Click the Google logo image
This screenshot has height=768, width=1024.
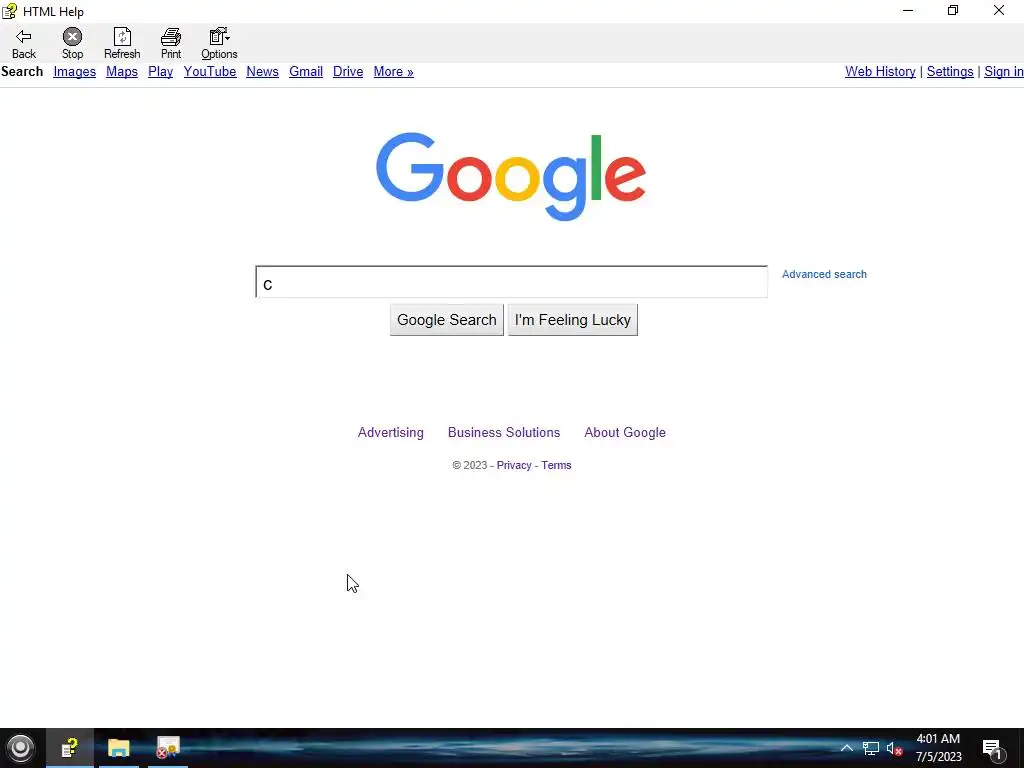coord(511,176)
